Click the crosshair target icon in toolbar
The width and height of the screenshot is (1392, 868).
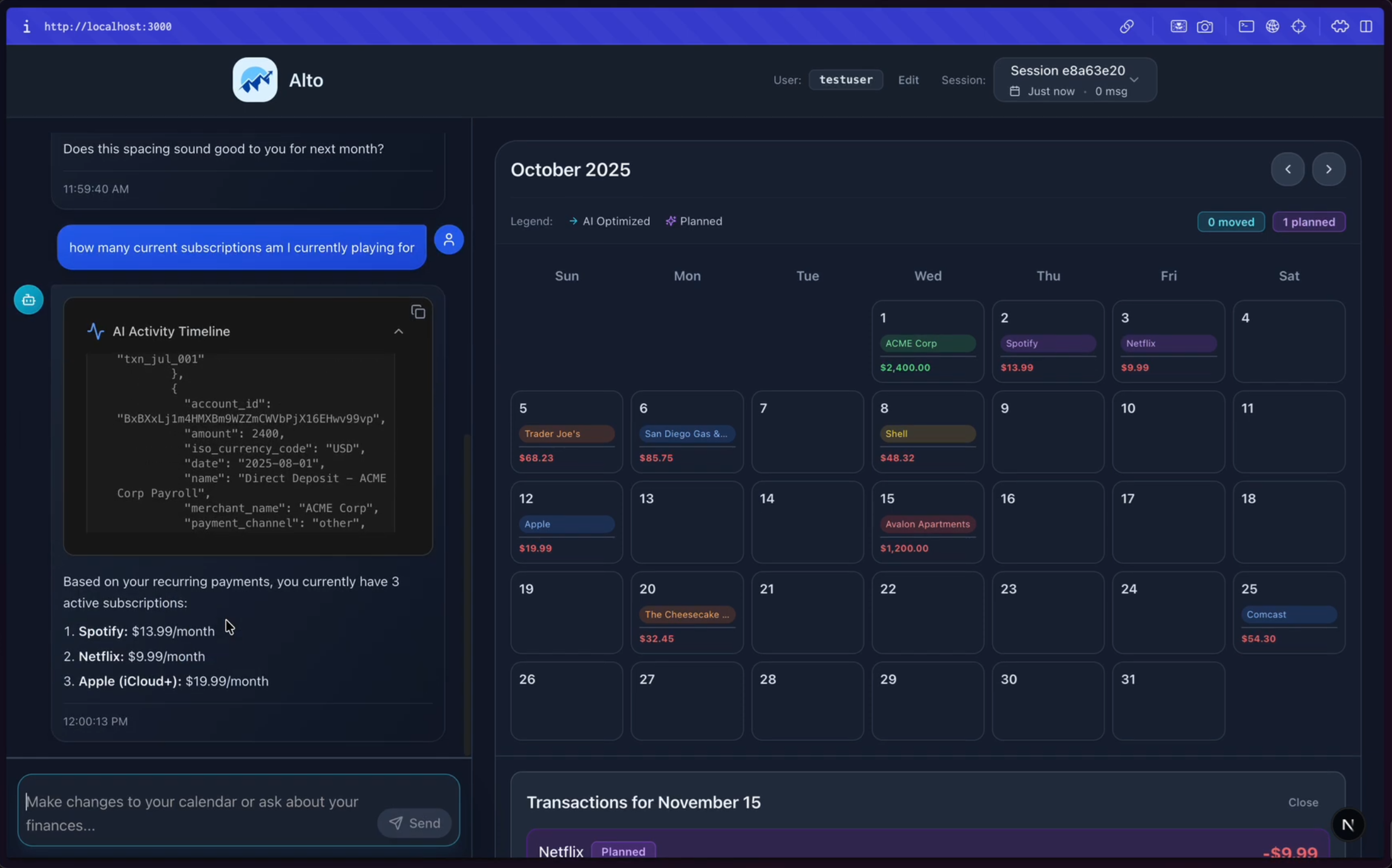point(1298,27)
